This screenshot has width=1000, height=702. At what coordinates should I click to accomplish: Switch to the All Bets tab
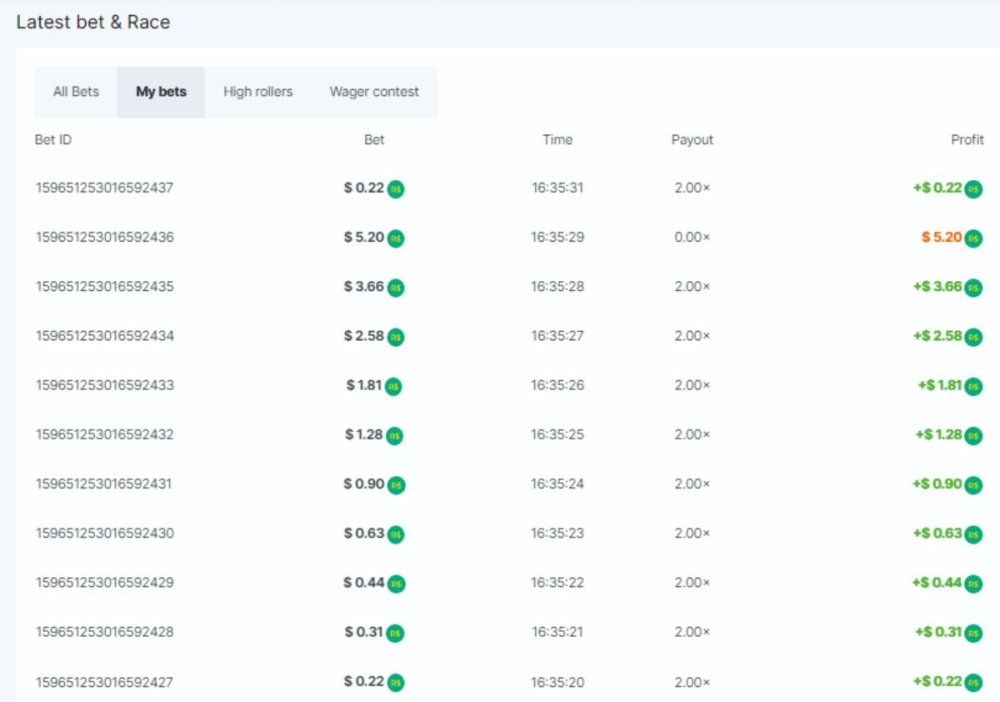tap(76, 92)
